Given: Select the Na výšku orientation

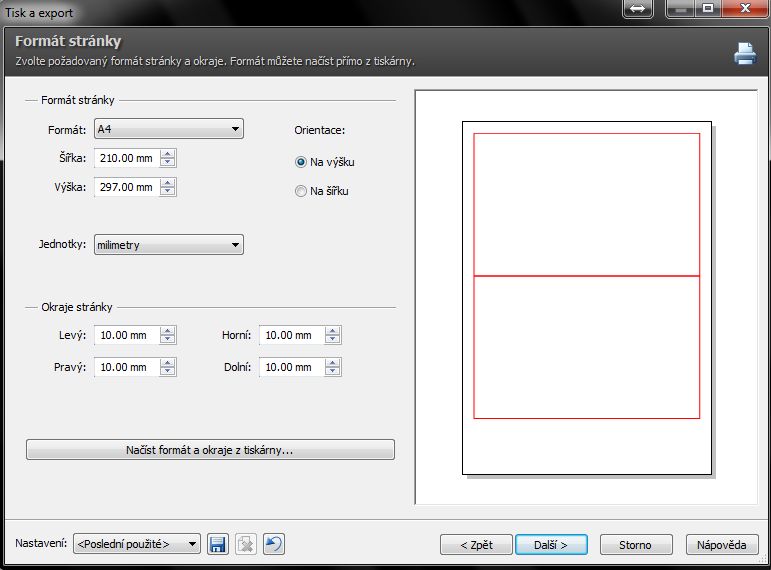Looking at the screenshot, I should pos(301,162).
